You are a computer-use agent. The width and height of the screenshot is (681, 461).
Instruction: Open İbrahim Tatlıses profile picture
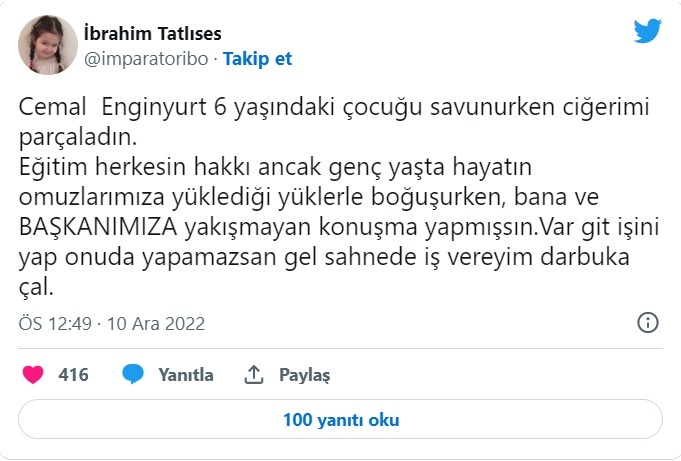click(x=43, y=45)
